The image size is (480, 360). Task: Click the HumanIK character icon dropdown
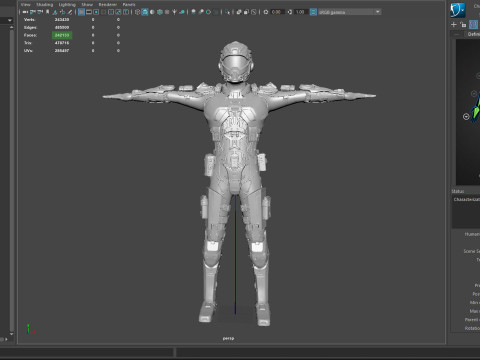pyautogui.click(x=458, y=10)
